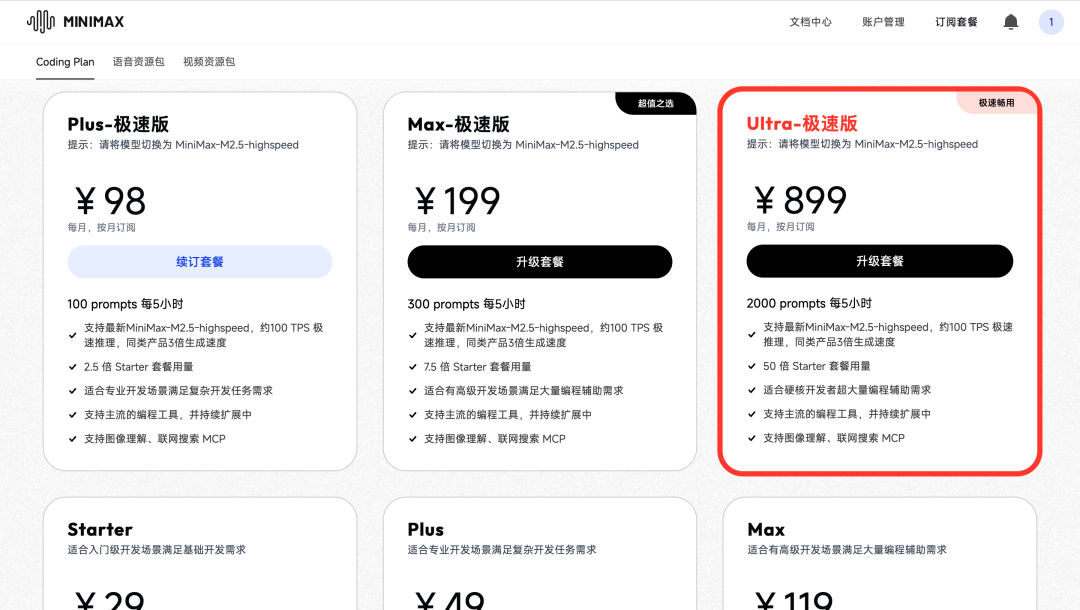Click the 2000 prompts 每5小时 text
The height and width of the screenshot is (610, 1080).
809,304
